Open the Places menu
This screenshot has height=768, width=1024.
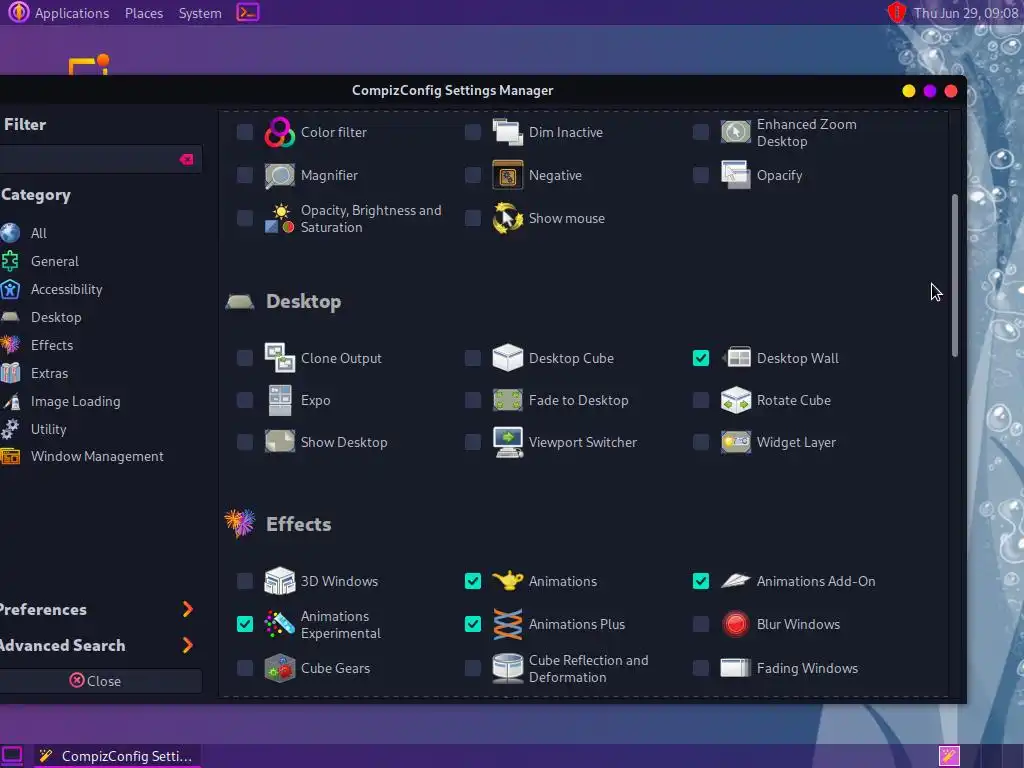(x=144, y=13)
